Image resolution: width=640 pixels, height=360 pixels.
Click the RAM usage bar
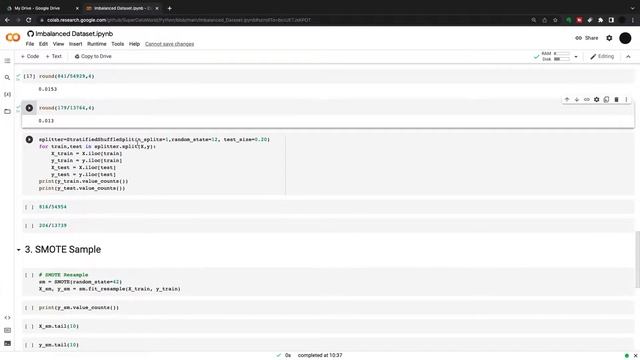tap(561, 53)
